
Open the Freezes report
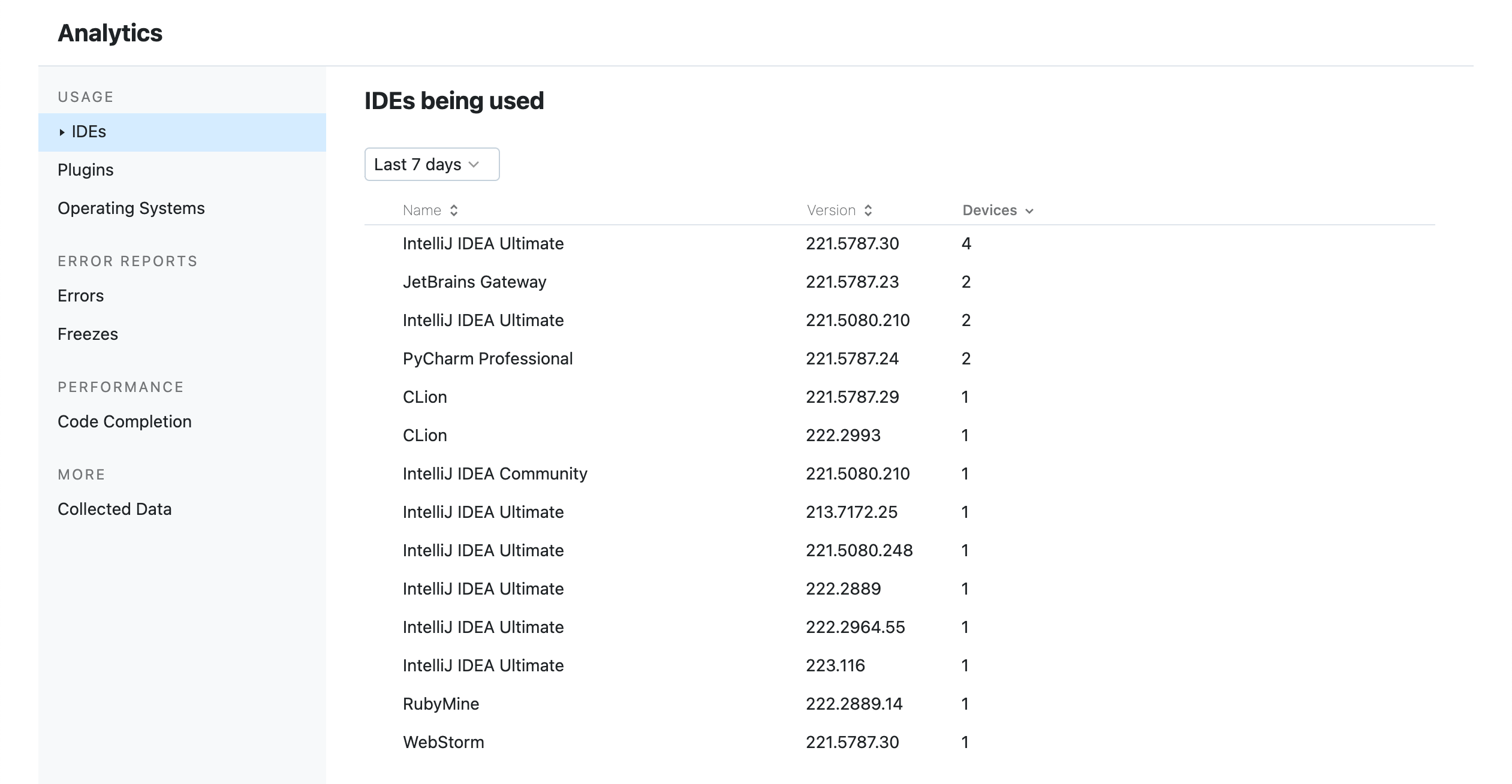pyautogui.click(x=88, y=334)
